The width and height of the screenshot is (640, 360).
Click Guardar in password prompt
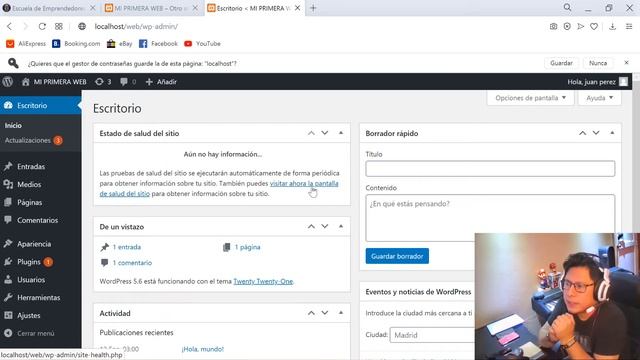click(561, 63)
